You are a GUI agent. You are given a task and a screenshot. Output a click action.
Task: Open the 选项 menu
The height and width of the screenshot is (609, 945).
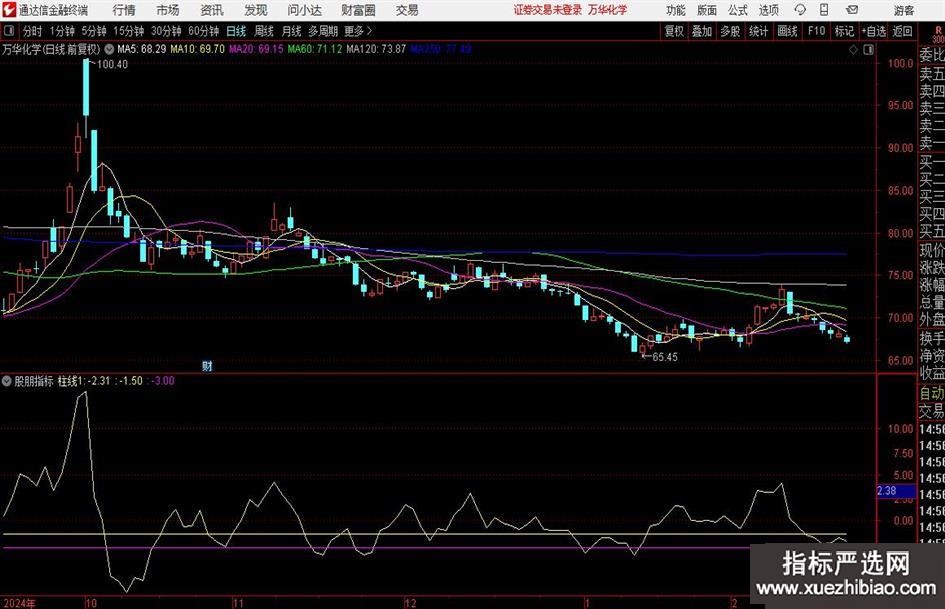tap(768, 10)
